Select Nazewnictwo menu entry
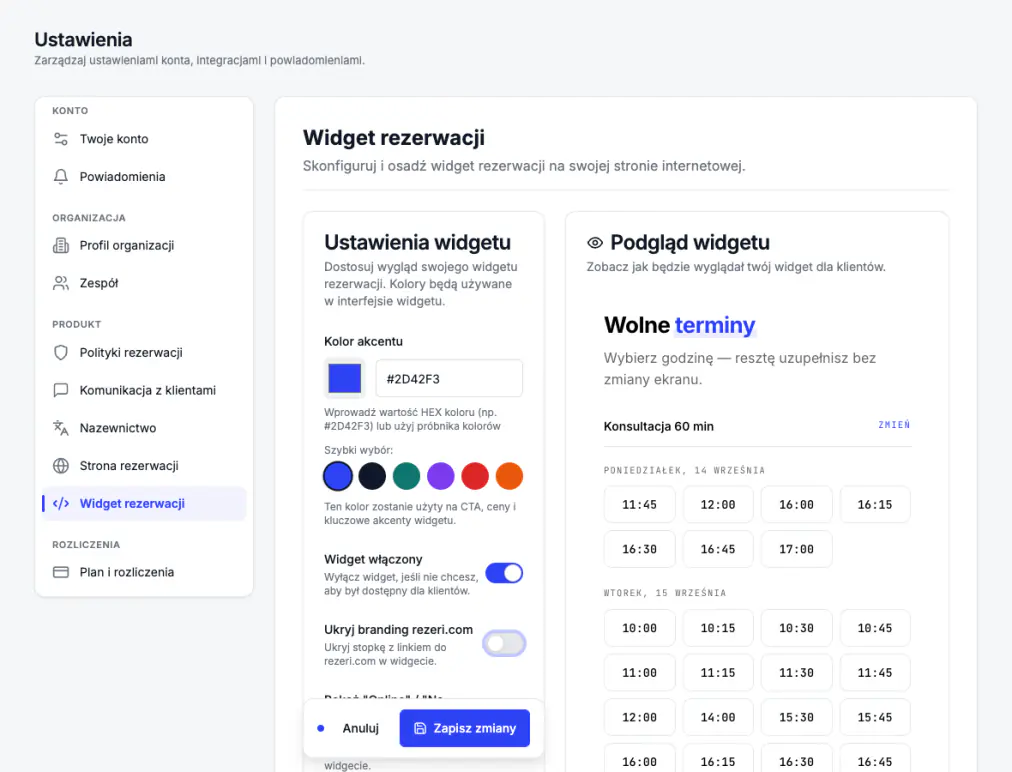1012x772 pixels. (144, 428)
